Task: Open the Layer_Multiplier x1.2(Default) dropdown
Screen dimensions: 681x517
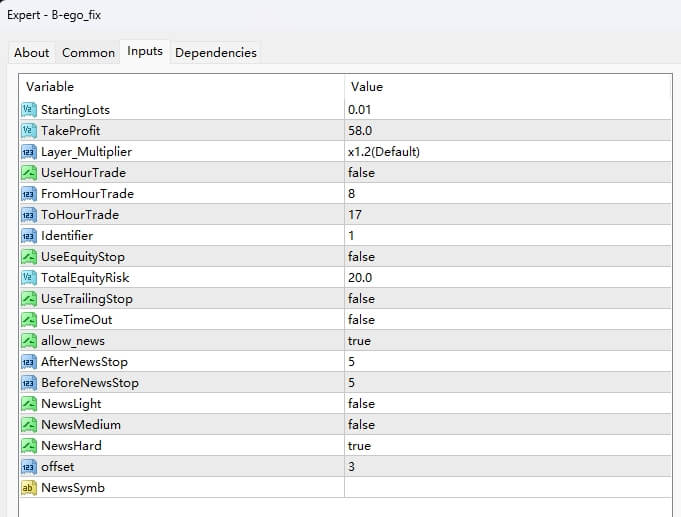Action: pos(383,151)
